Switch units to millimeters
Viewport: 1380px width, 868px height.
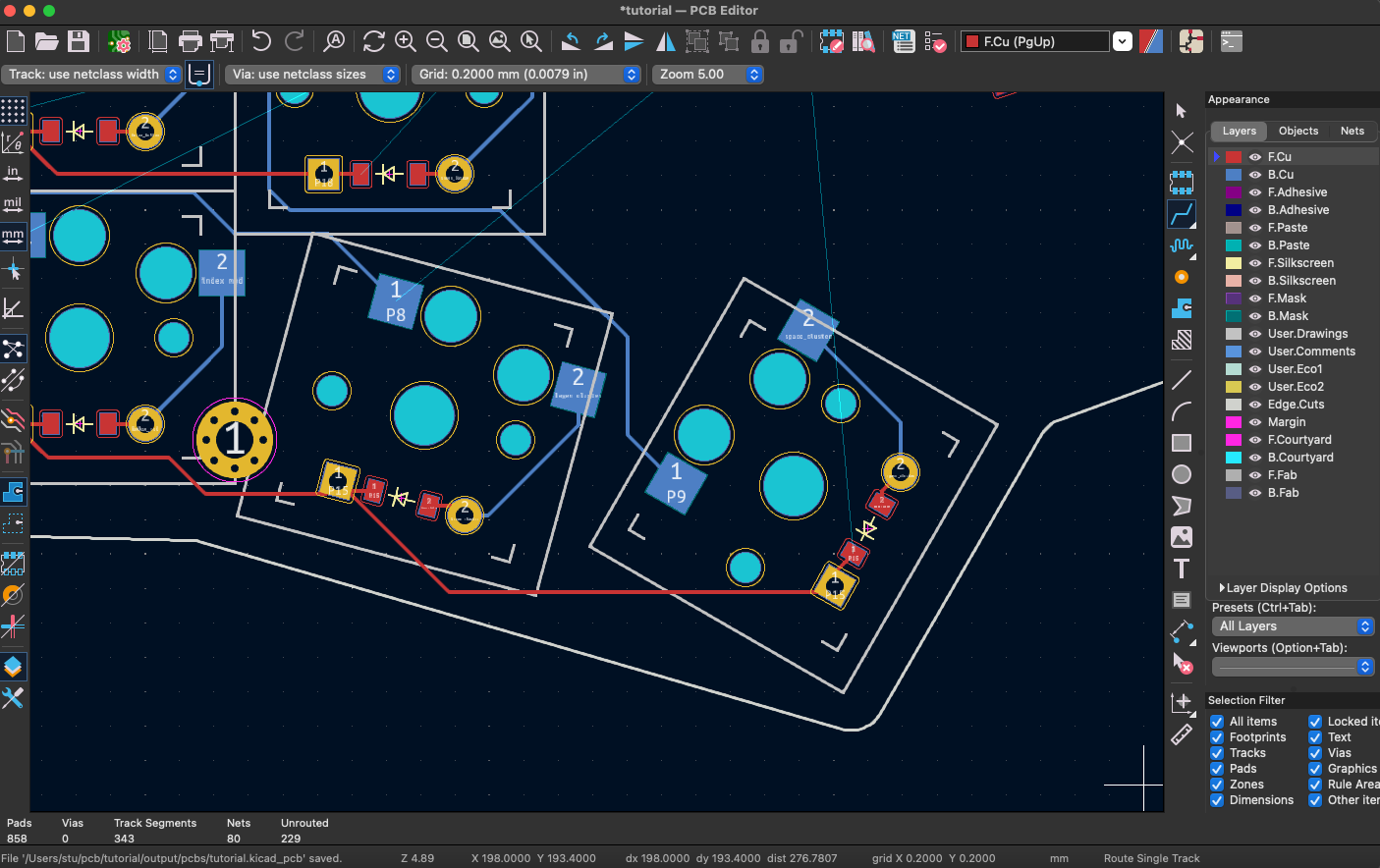click(13, 236)
